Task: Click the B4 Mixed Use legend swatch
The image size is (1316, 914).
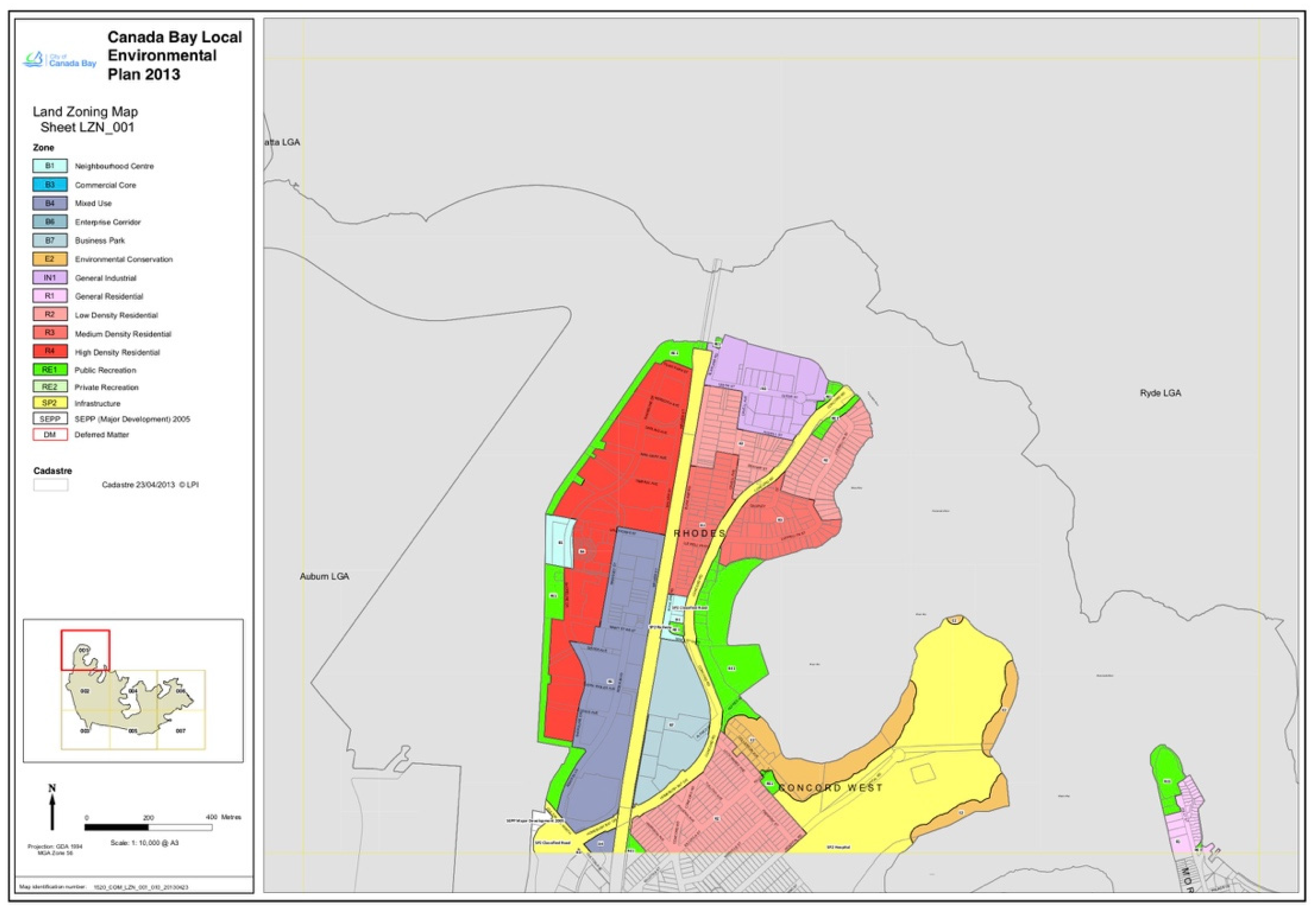Action: pyautogui.click(x=50, y=203)
